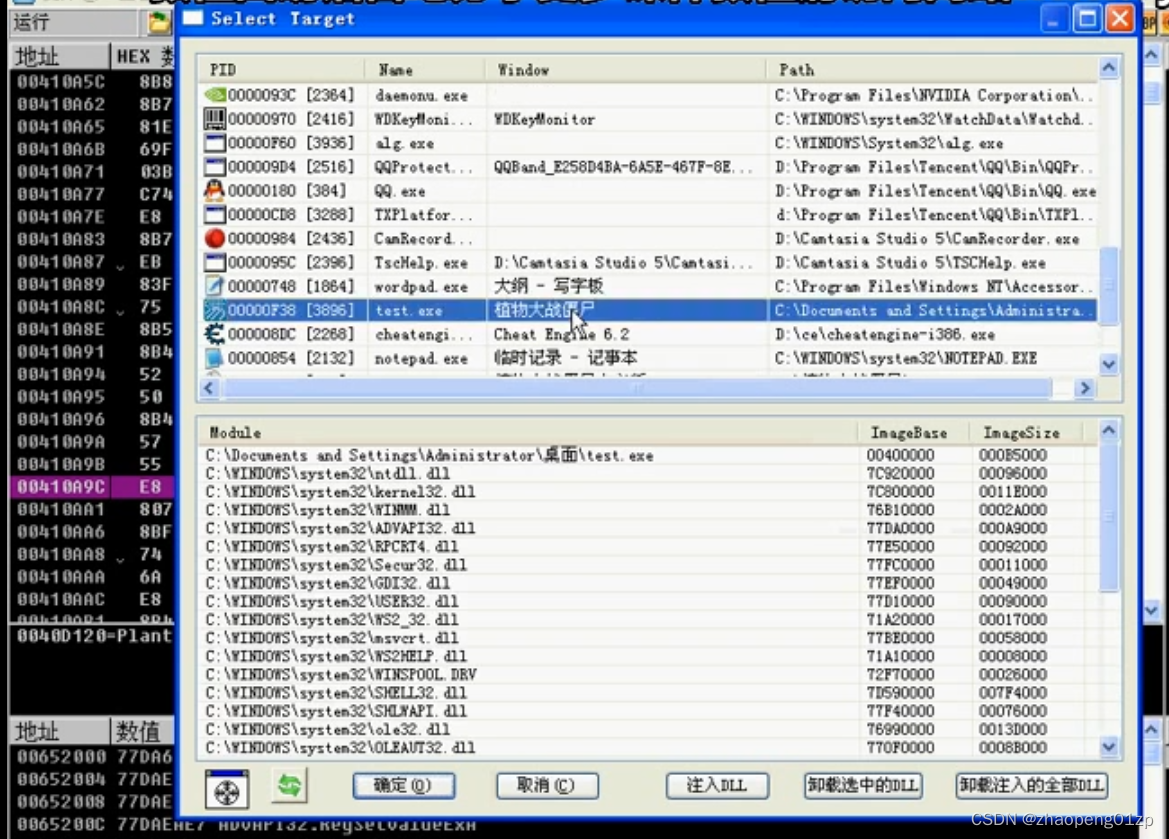Viewport: 1169px width, 839px height.
Task: Select the 植物大战僵尸 window entry
Action: 544,310
